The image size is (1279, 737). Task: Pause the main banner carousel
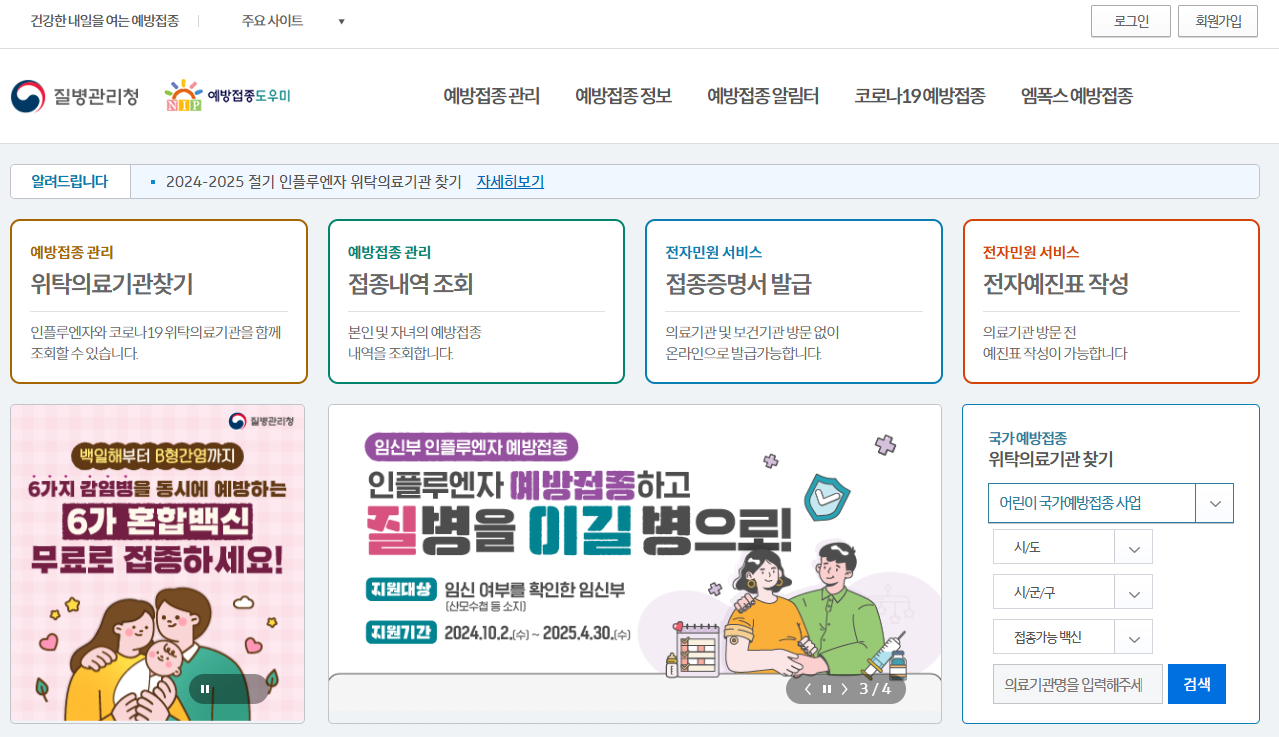pyautogui.click(x=827, y=689)
